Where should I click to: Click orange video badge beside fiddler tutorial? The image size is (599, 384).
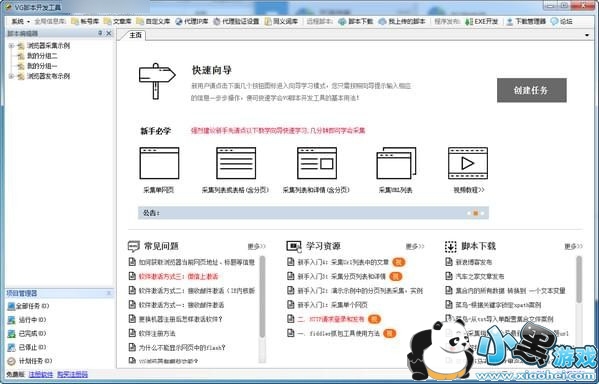pyautogui.click(x=390, y=334)
